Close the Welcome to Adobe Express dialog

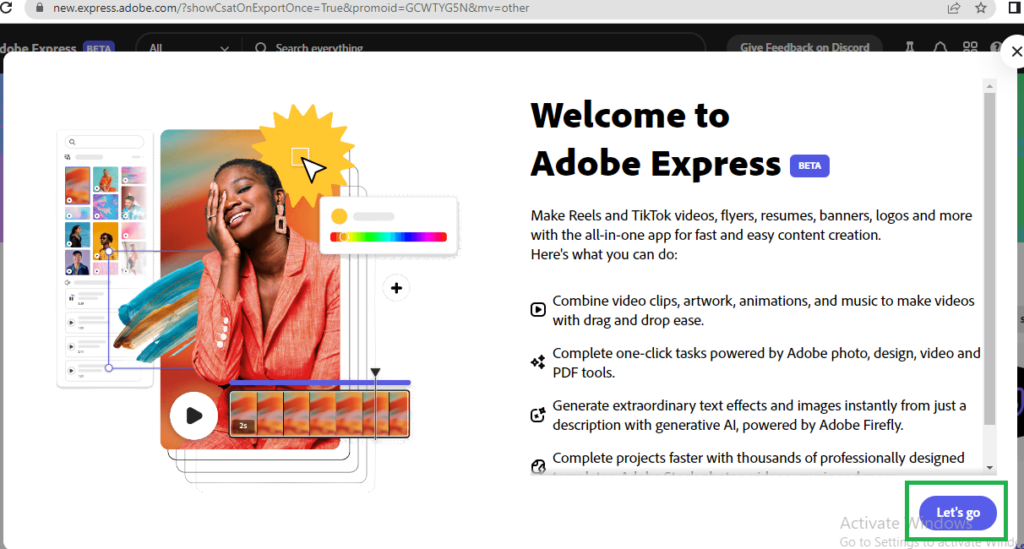(1016, 52)
